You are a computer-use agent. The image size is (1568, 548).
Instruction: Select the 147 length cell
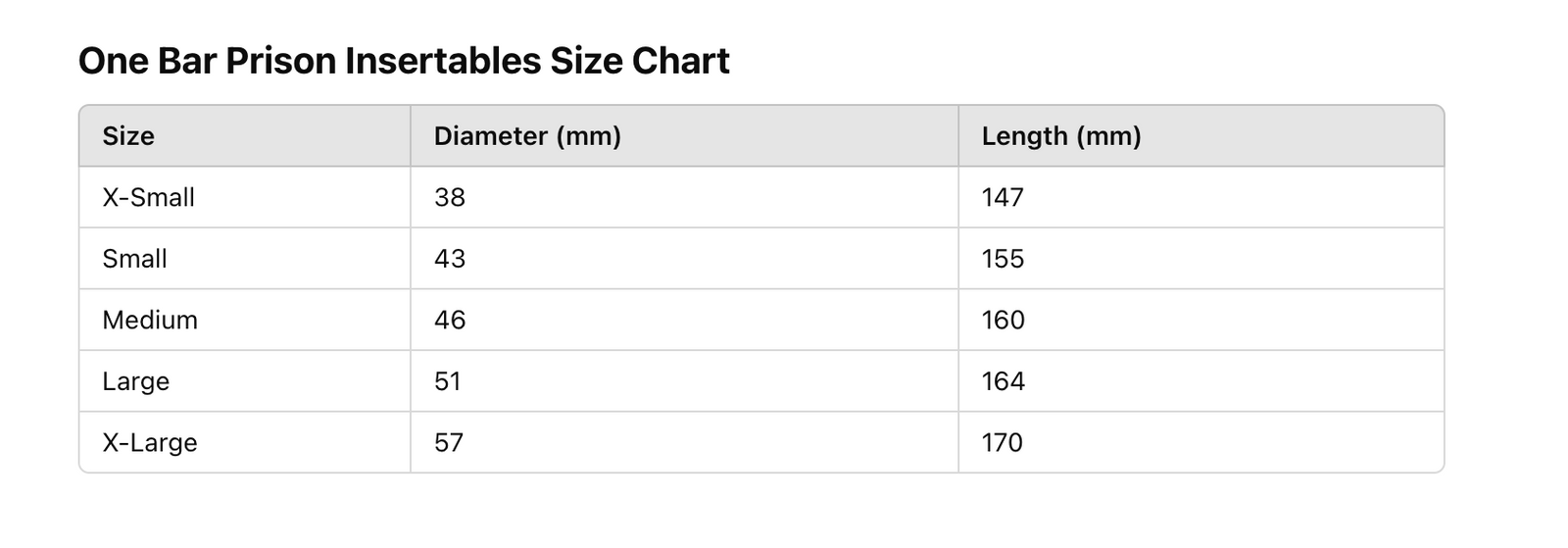1003,198
